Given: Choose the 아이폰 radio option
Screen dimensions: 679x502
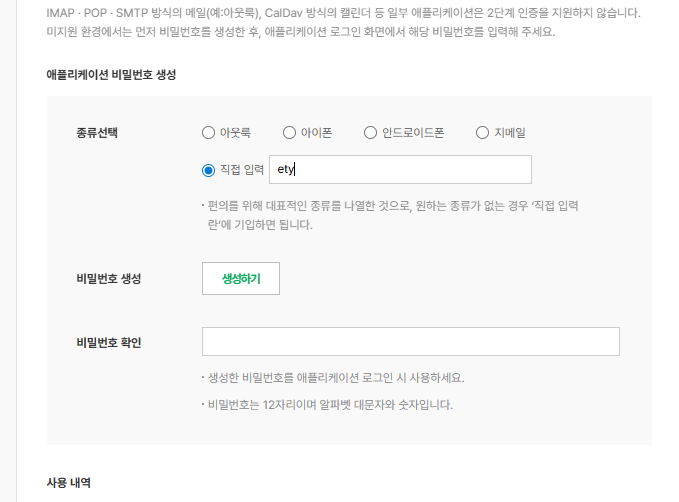Looking at the screenshot, I should coord(290,132).
